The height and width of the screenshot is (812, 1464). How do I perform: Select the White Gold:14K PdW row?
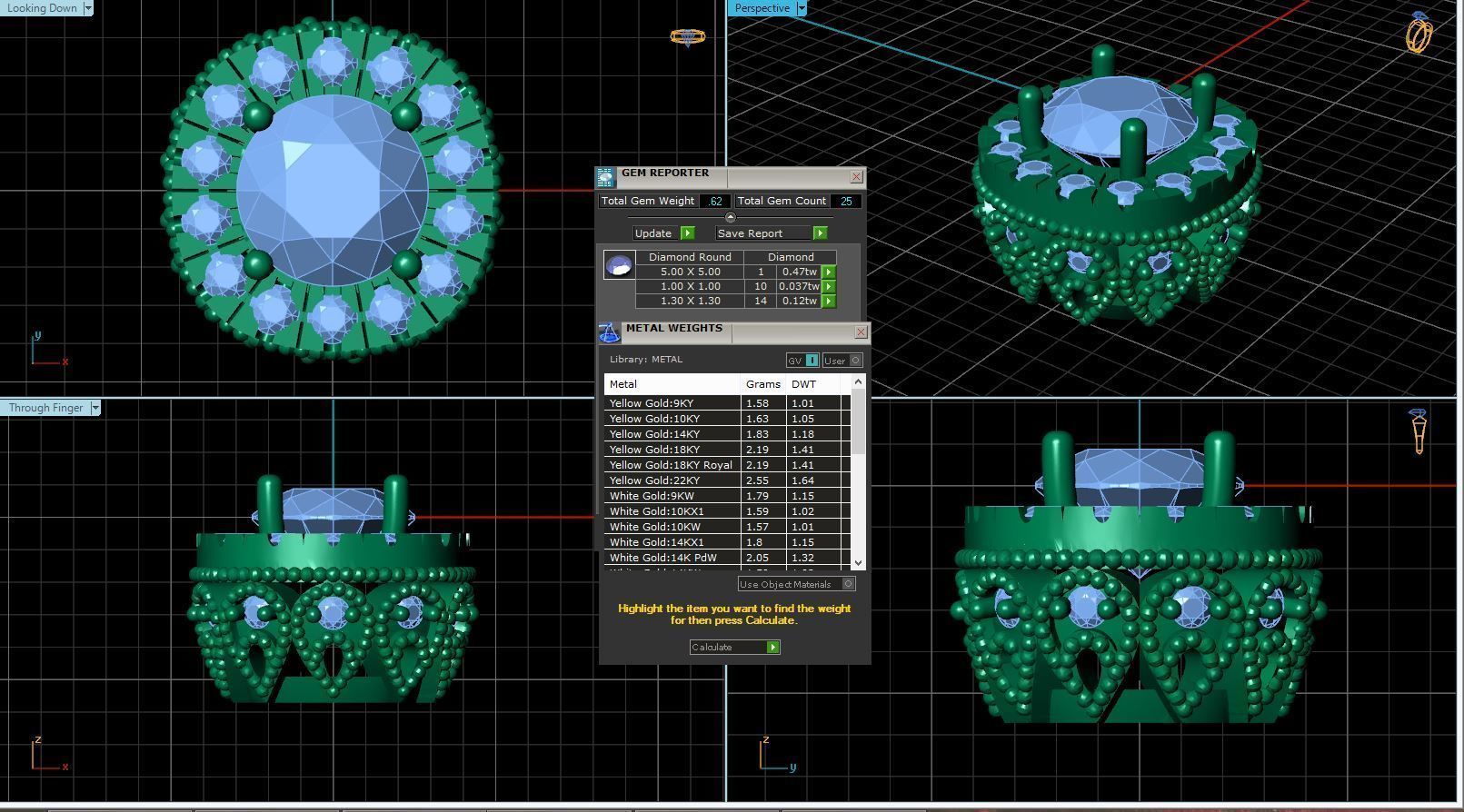pyautogui.click(x=727, y=558)
